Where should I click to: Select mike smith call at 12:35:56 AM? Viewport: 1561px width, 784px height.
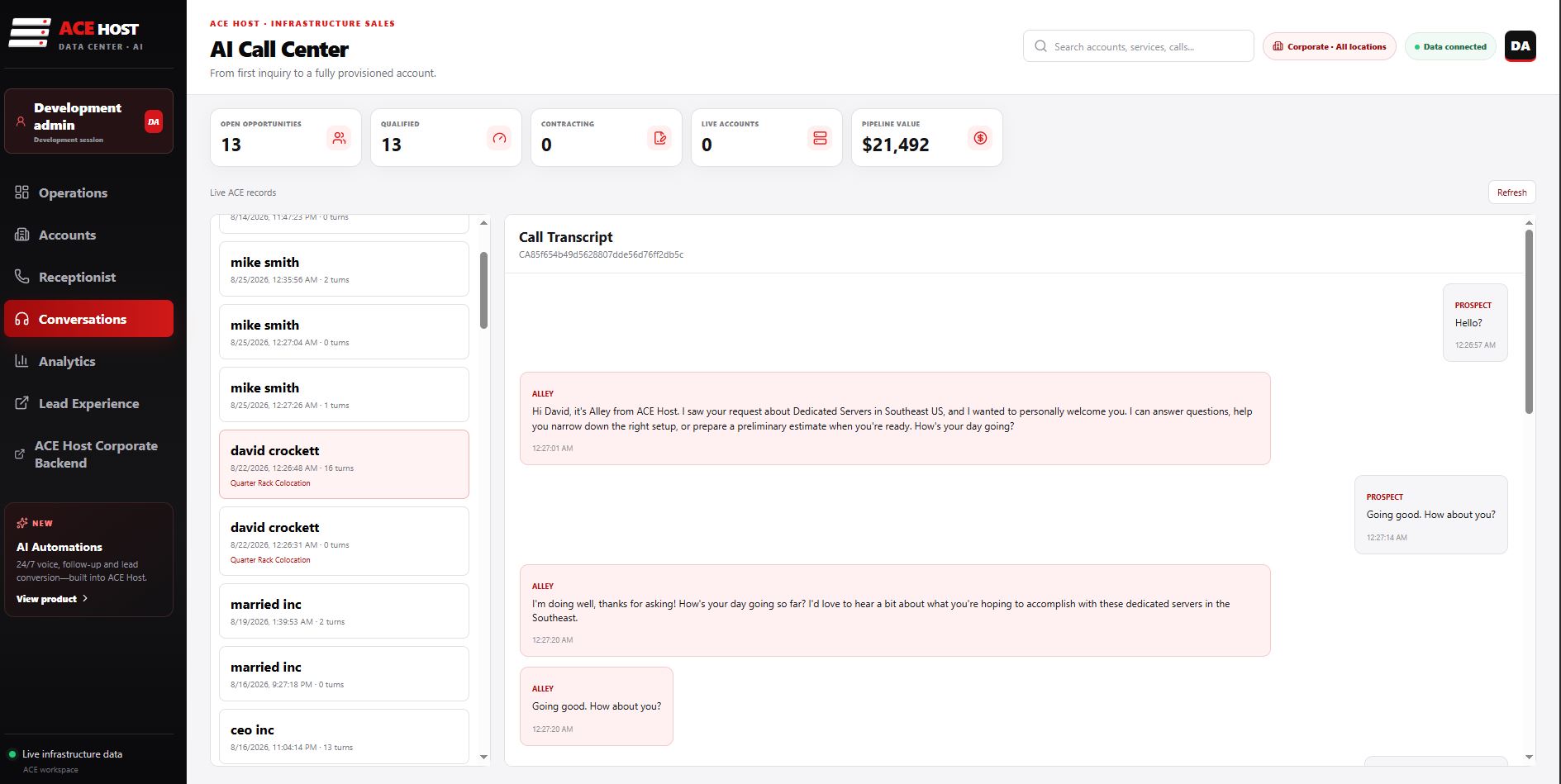[344, 269]
